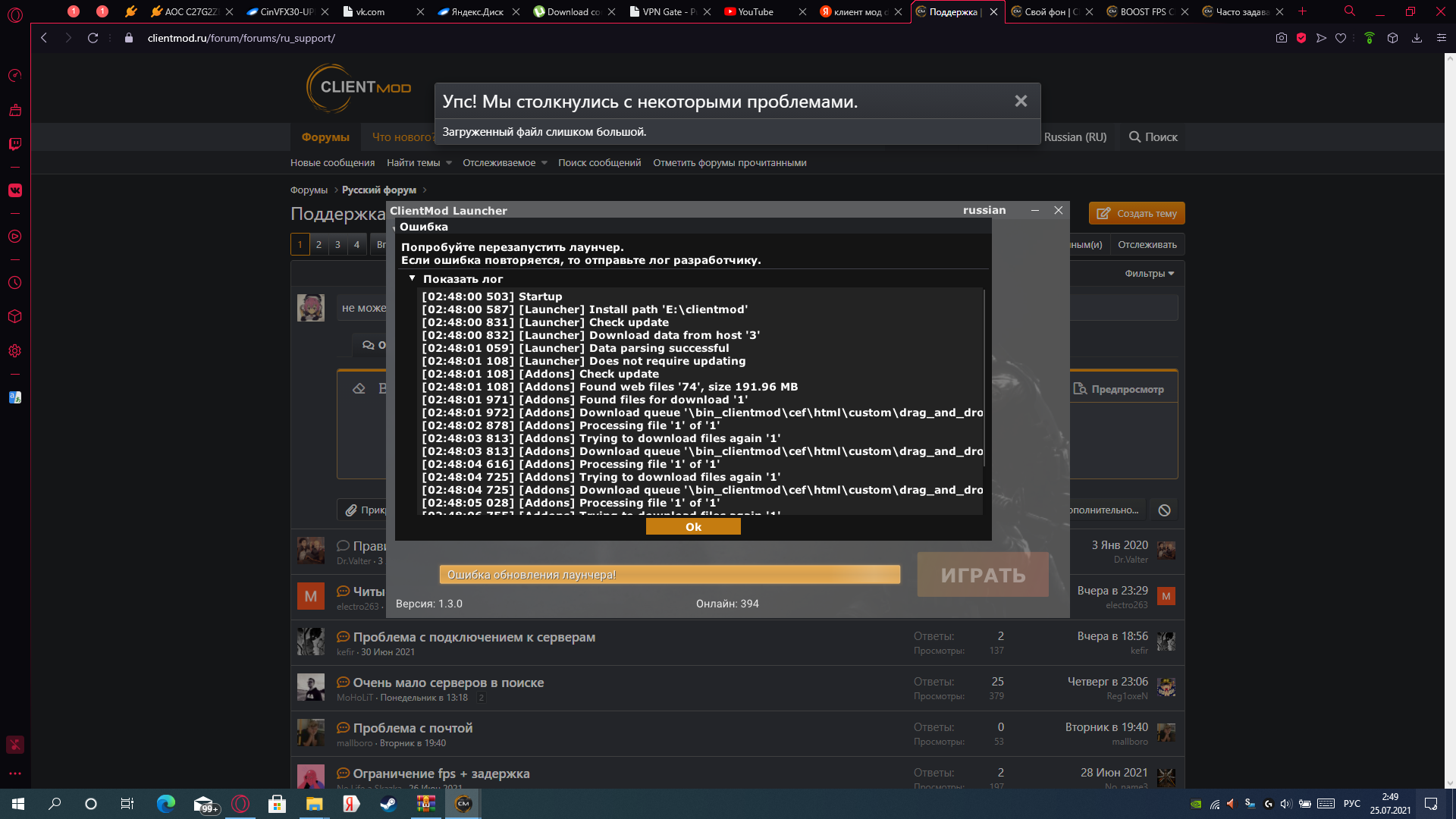The width and height of the screenshot is (1456, 819).
Task: Click the ad blocker shield icon
Action: [x=1301, y=38]
